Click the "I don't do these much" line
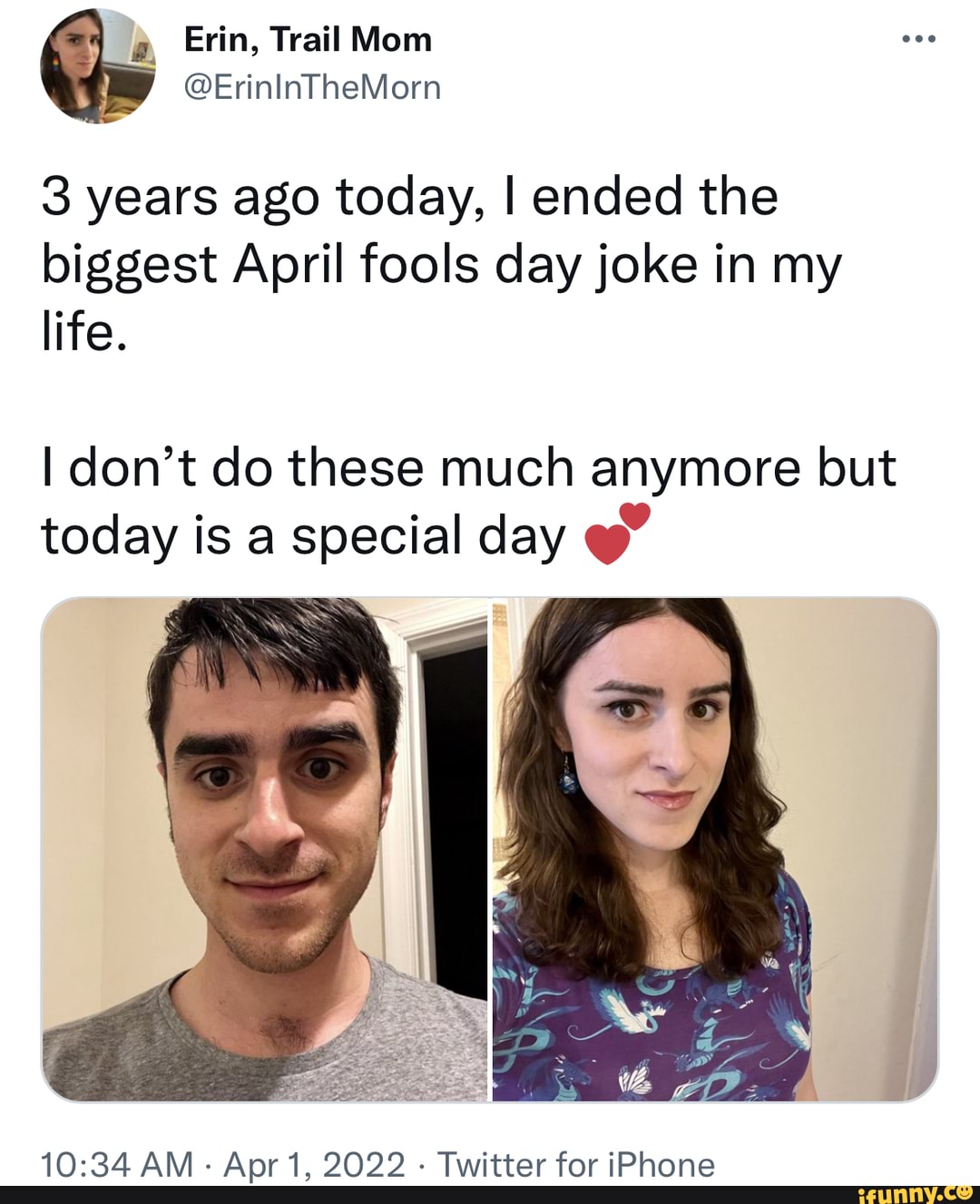 point(468,468)
